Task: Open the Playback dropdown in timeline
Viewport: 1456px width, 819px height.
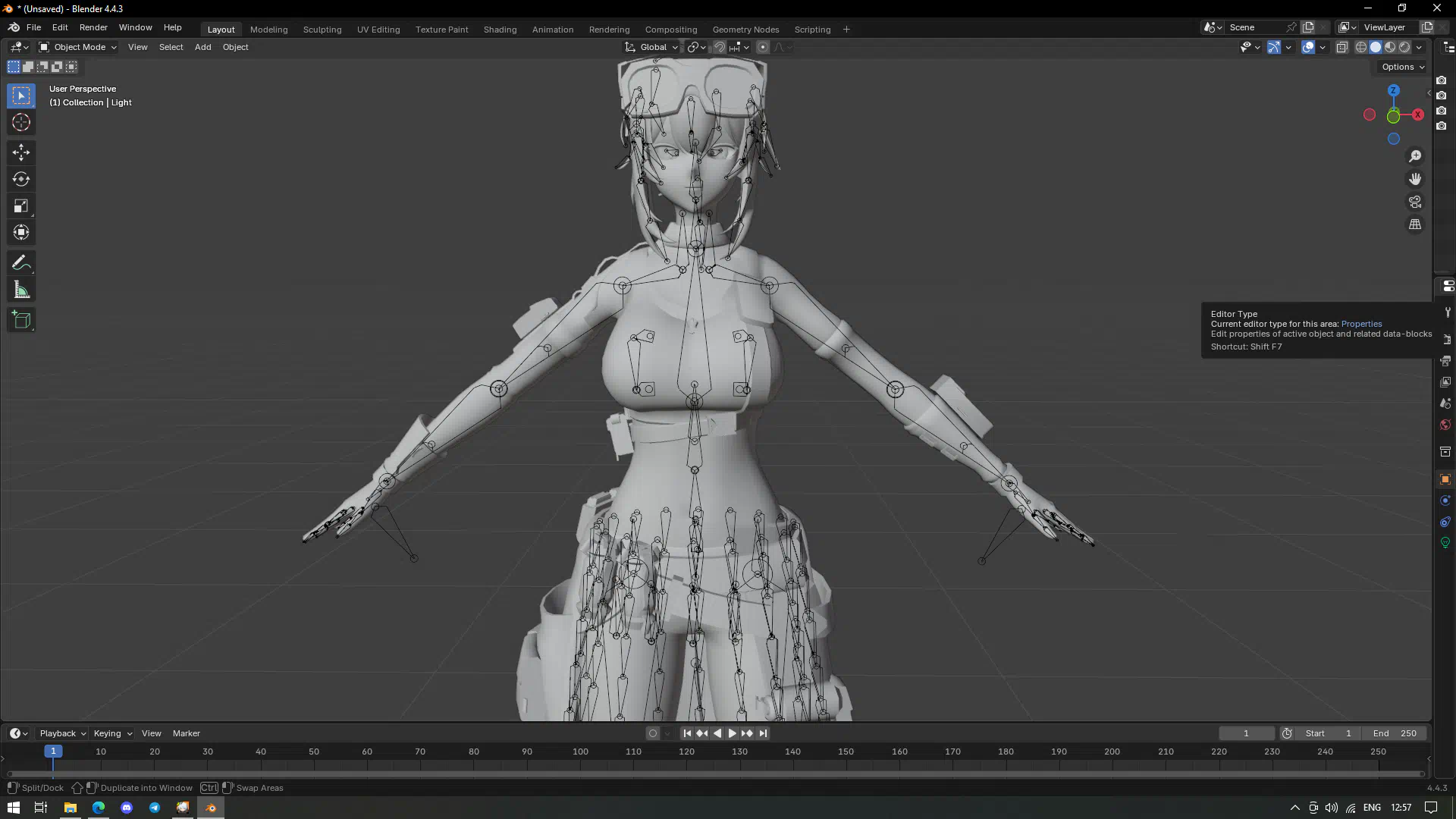Action: click(63, 733)
